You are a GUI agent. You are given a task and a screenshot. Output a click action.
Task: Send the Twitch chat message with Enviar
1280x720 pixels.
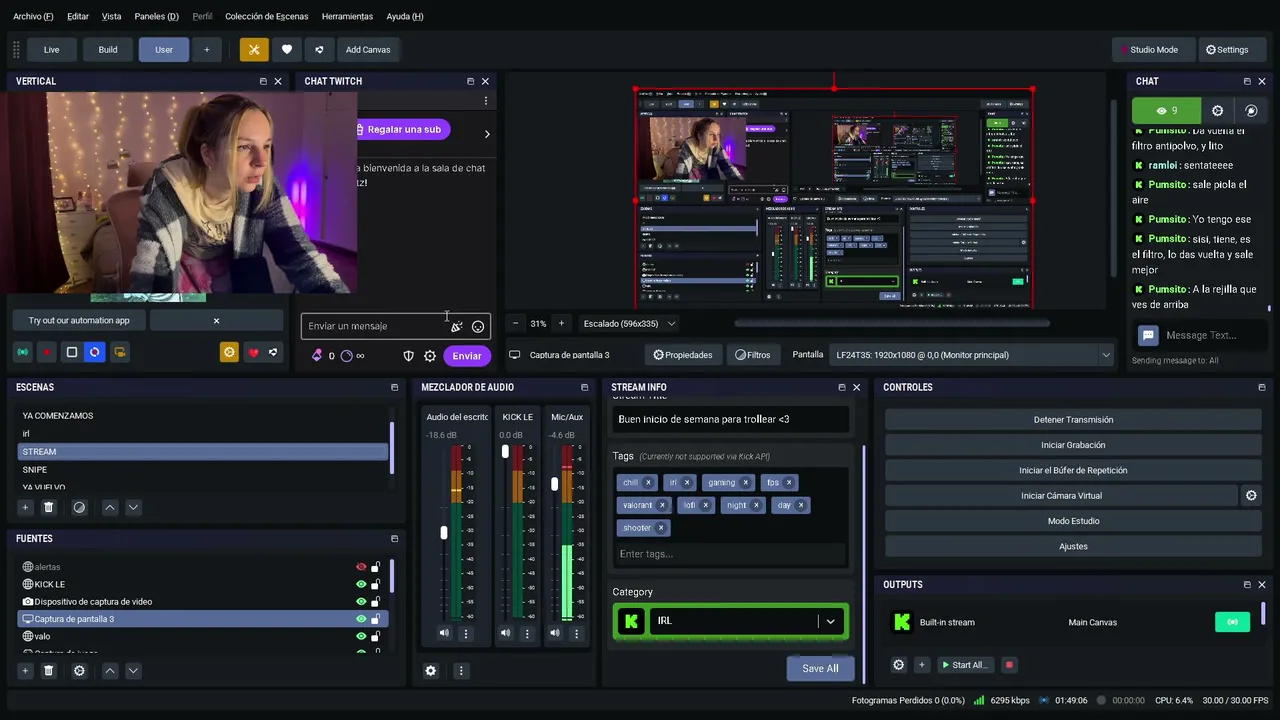coord(467,356)
